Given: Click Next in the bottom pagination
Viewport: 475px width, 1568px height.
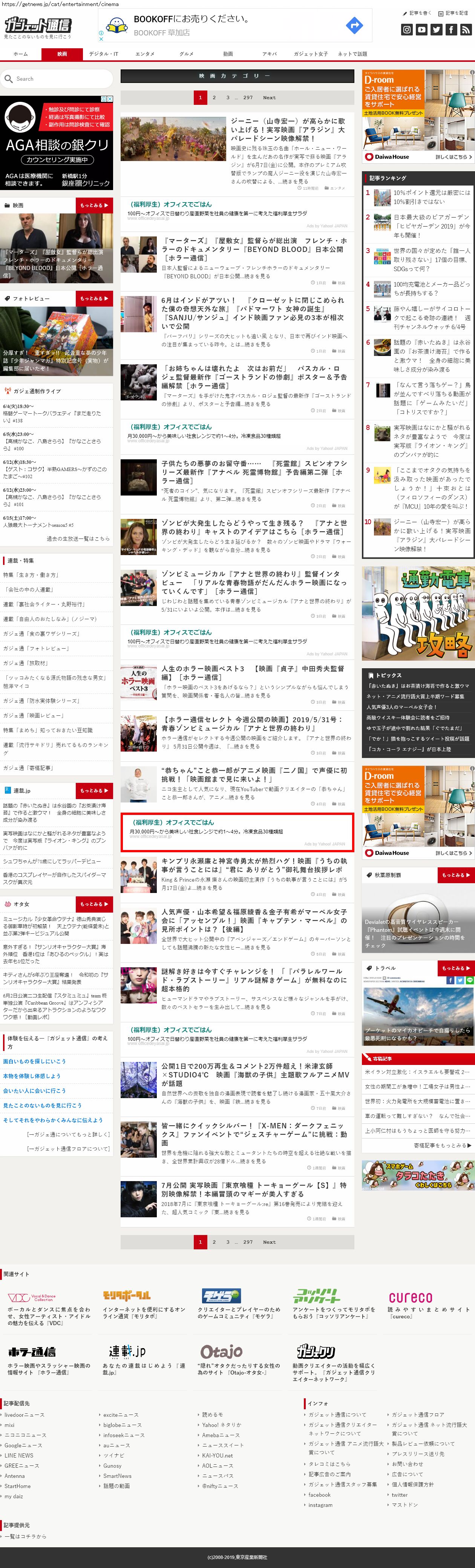Looking at the screenshot, I should [269, 1242].
